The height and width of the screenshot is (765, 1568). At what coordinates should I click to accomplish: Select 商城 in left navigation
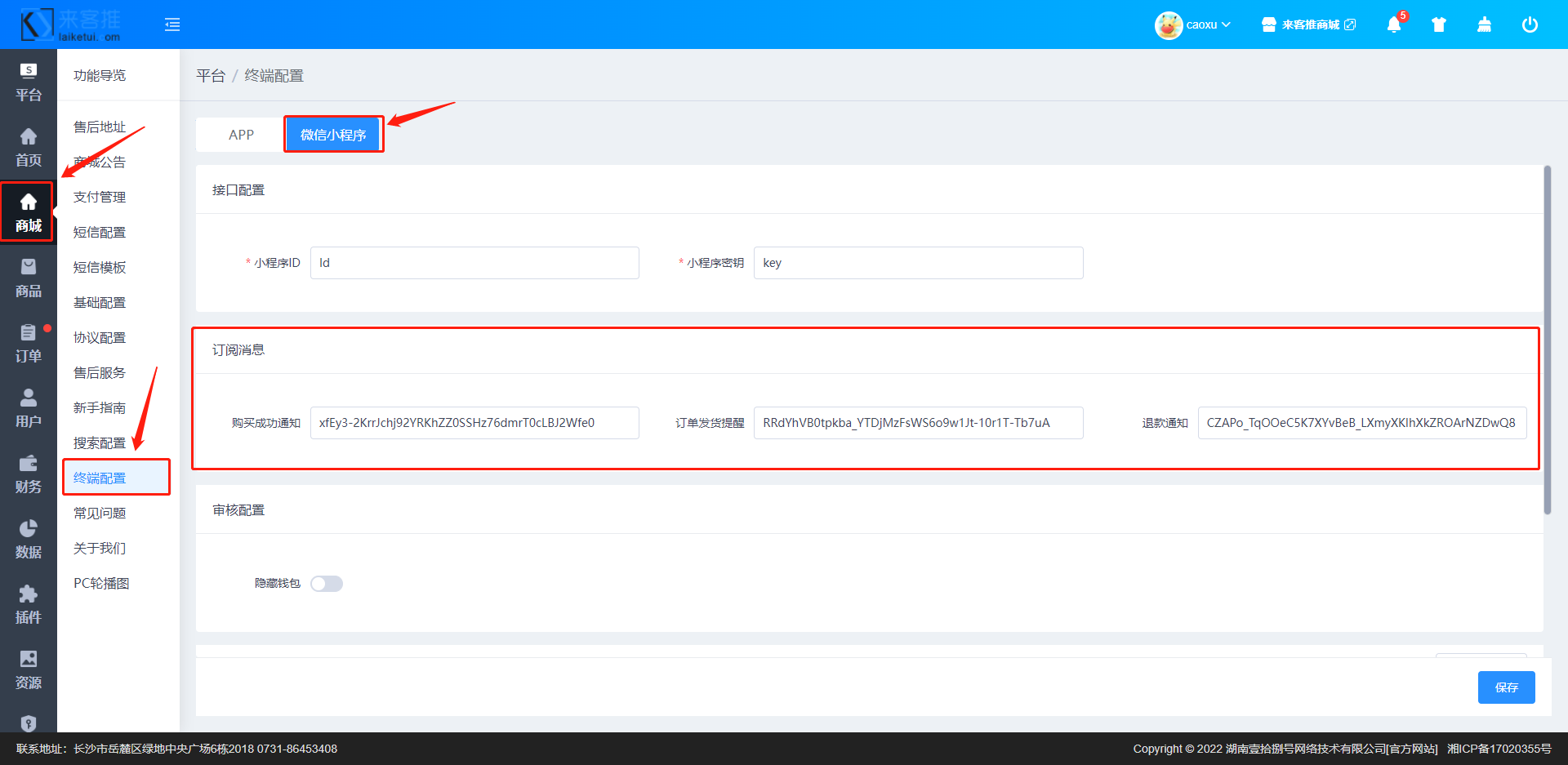[29, 212]
